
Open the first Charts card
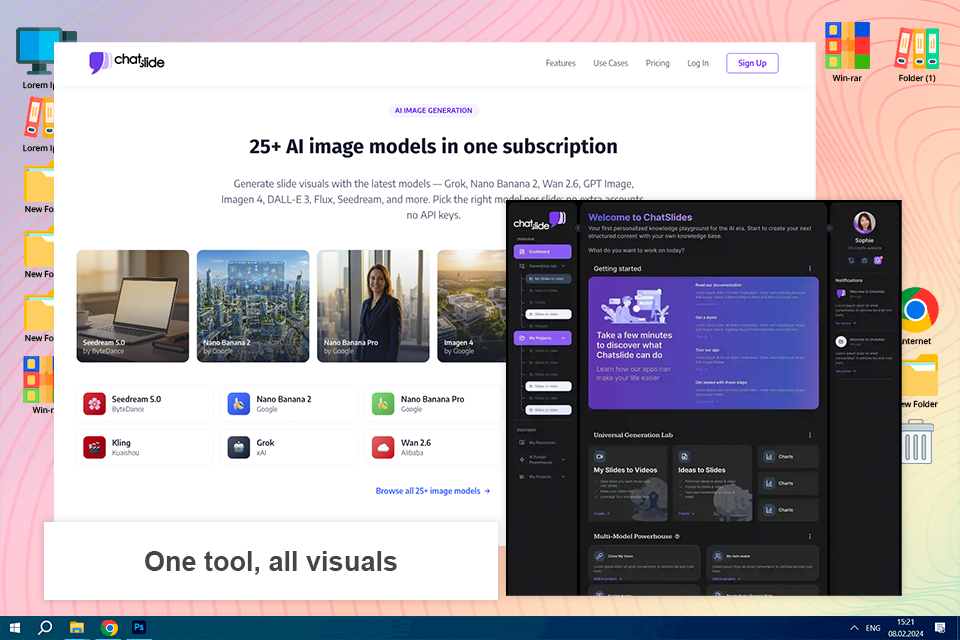coord(789,456)
